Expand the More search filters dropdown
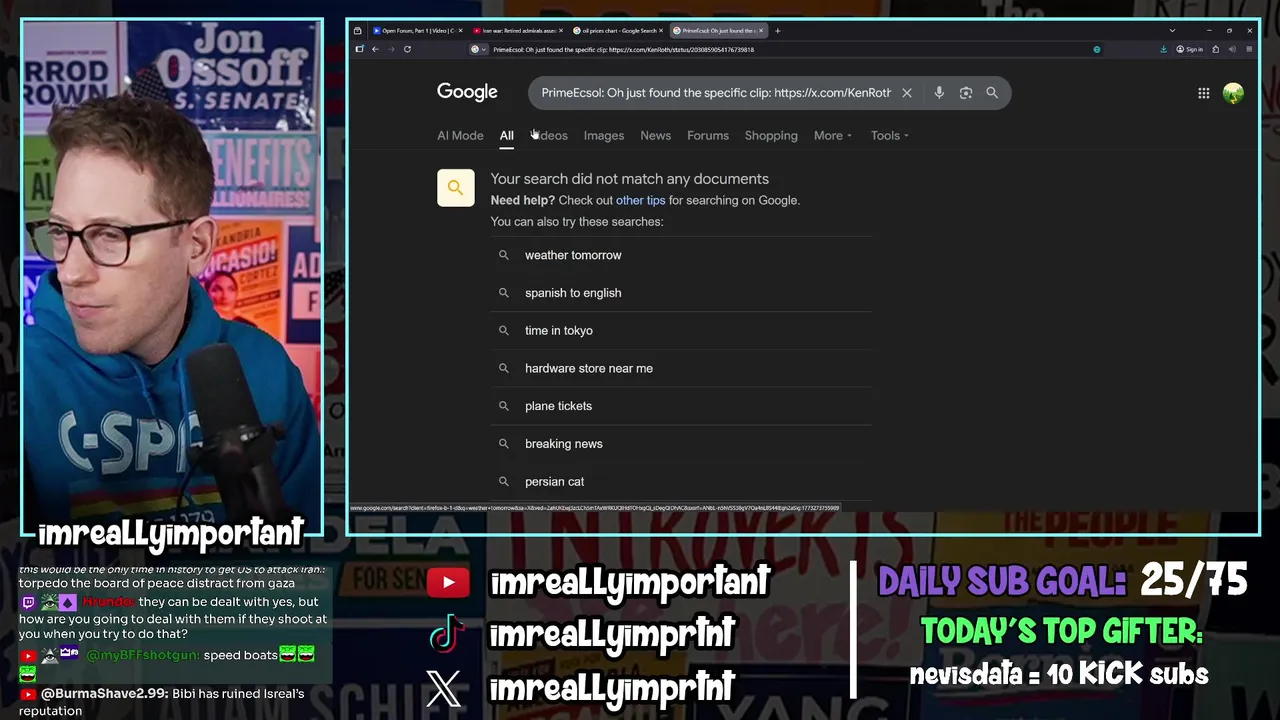The width and height of the screenshot is (1280, 720). pyautogui.click(x=832, y=135)
